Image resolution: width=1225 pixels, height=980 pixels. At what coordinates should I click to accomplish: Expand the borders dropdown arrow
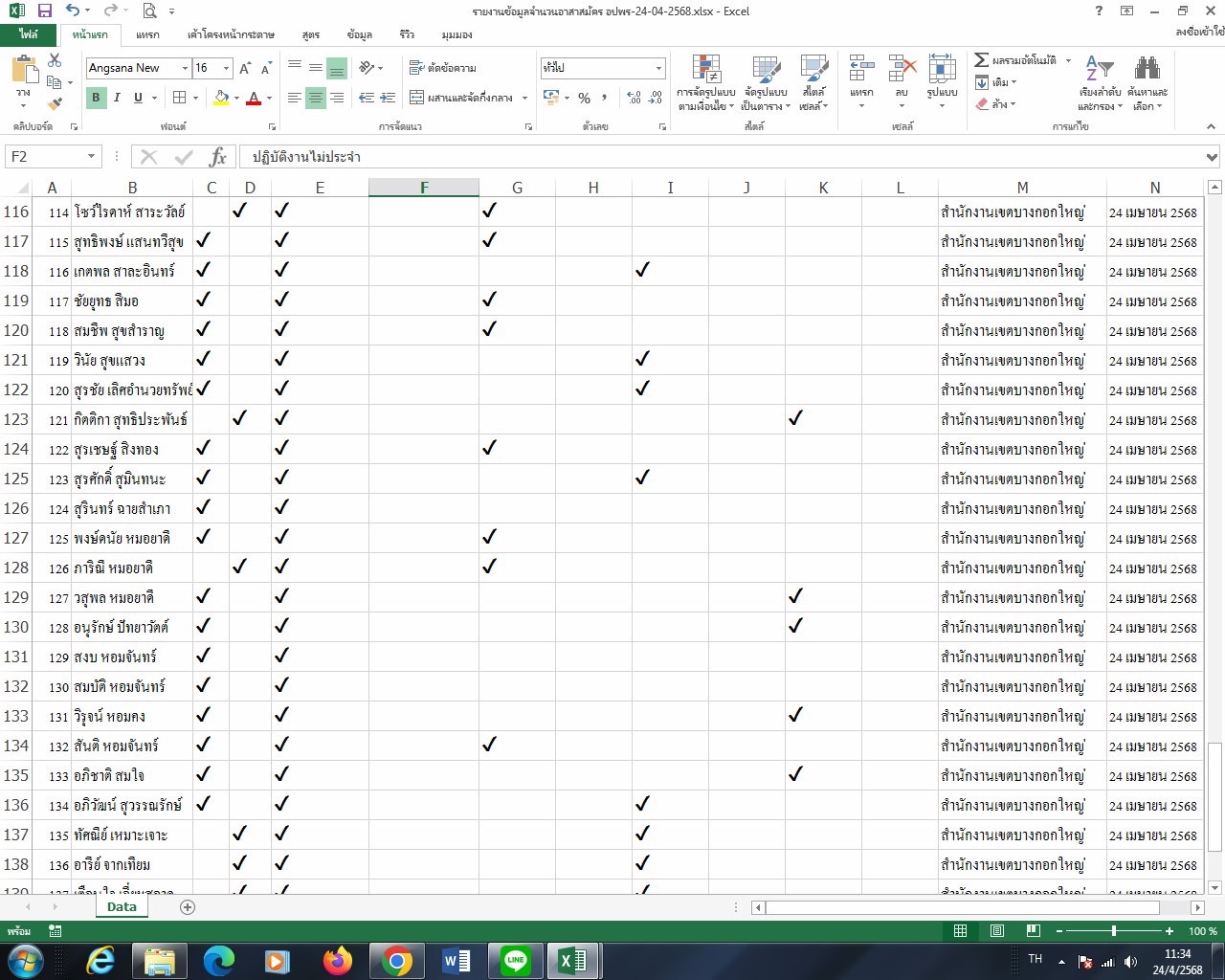195,98
